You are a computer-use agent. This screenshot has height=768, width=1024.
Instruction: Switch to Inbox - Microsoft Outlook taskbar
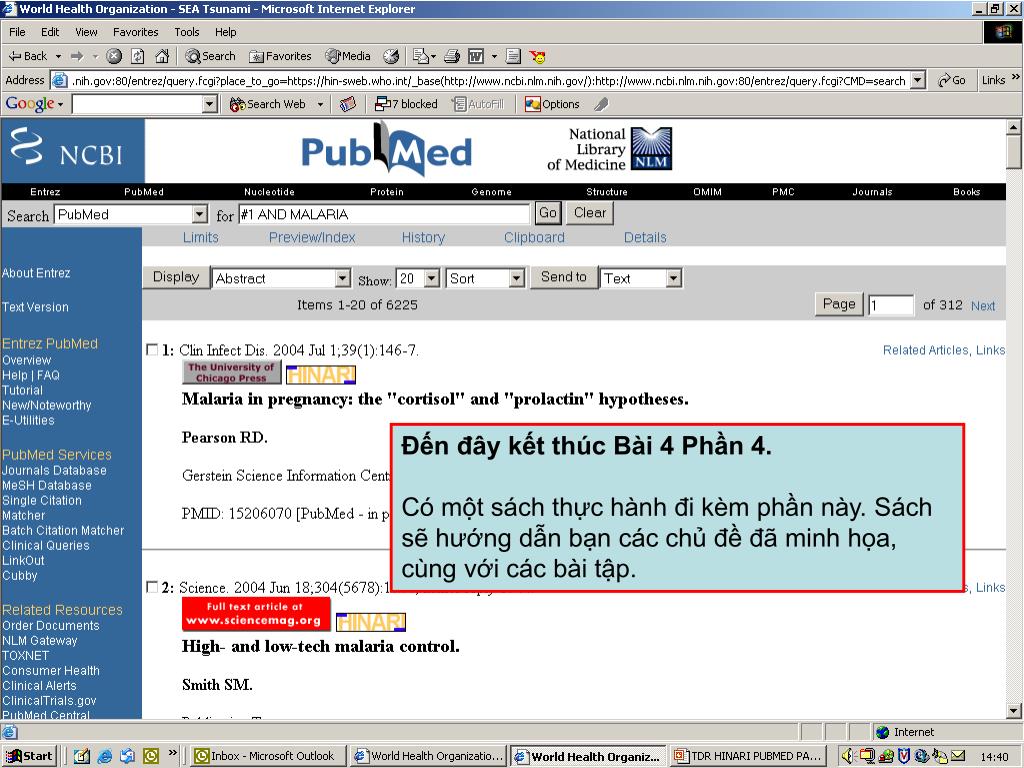[266, 756]
